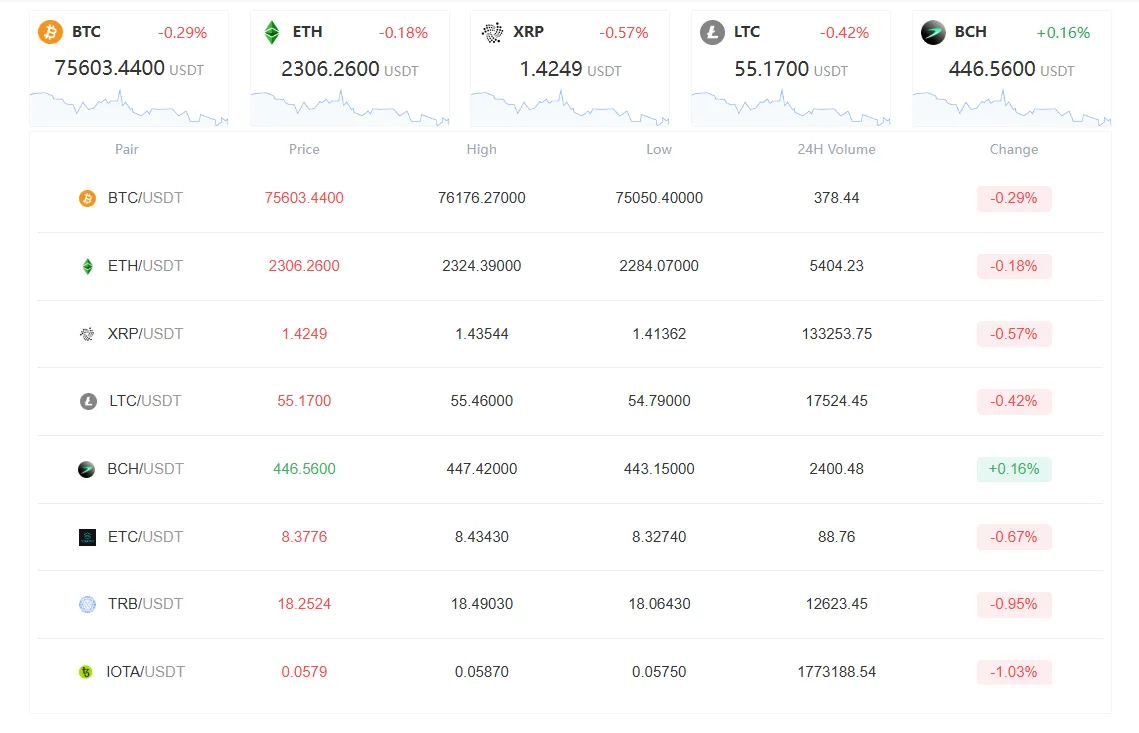Viewport: 1139px width, 733px height.
Task: Click the table price 55.1700 in LTC/USDT row
Action: pos(304,400)
